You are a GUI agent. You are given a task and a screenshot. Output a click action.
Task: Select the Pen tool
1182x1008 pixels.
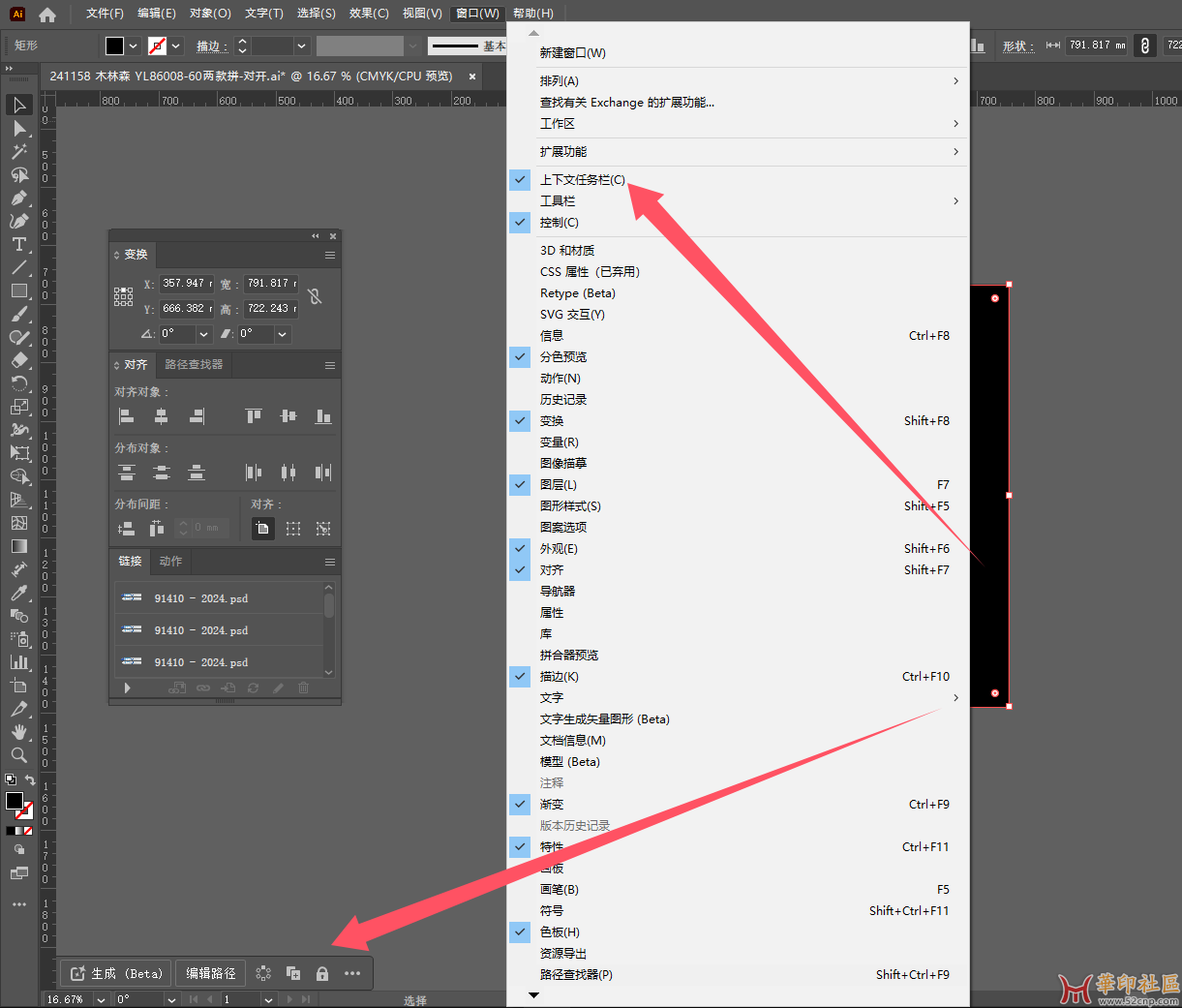tap(18, 198)
